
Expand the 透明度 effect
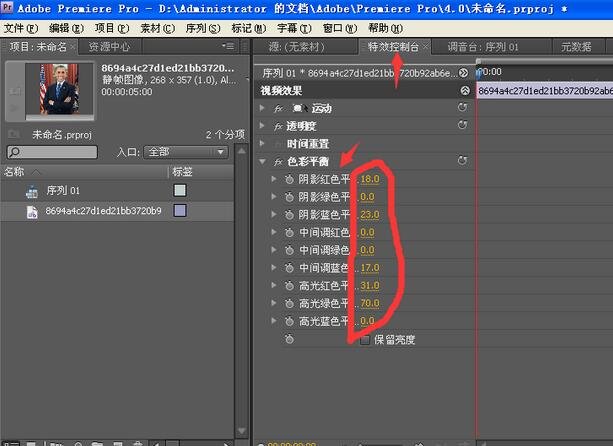[x=262, y=125]
